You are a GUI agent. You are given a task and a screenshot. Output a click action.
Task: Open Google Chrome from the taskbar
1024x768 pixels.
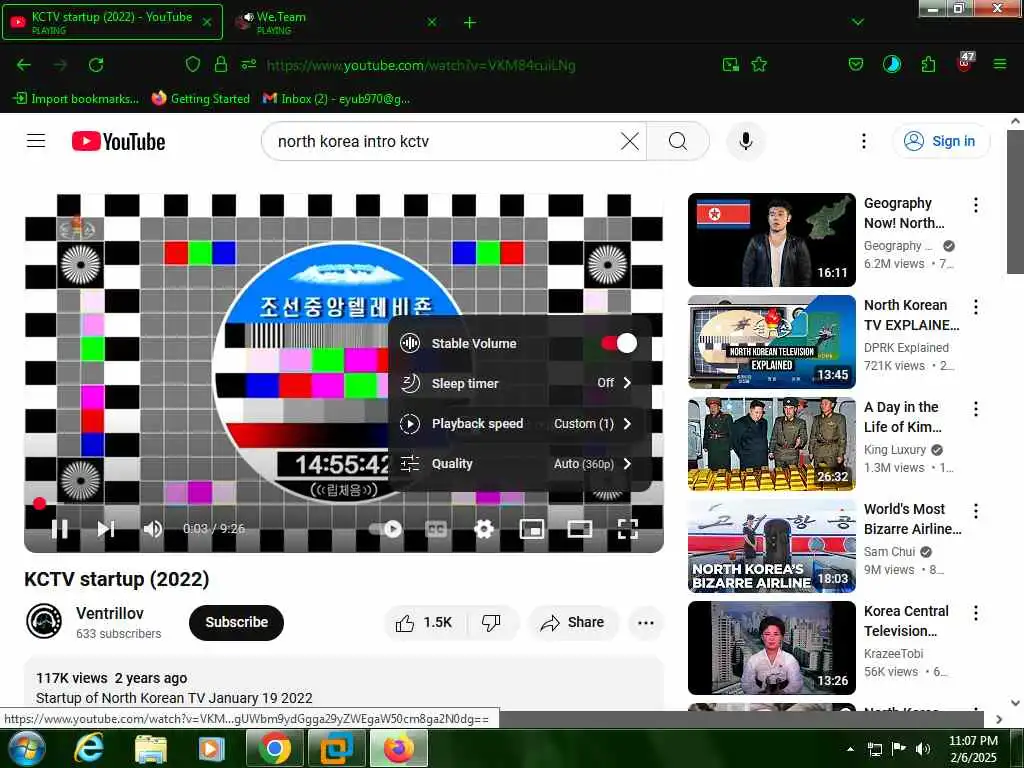point(274,748)
